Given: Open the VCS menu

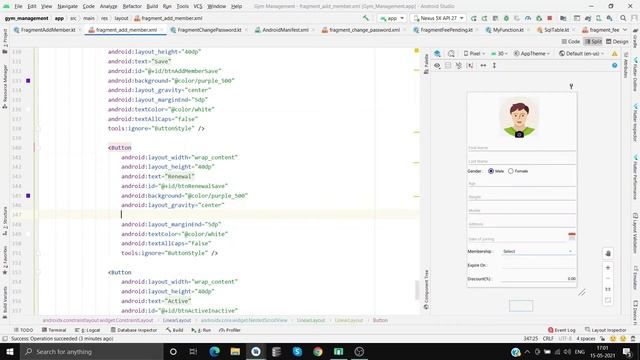Looking at the screenshot, I should (x=198, y=6).
